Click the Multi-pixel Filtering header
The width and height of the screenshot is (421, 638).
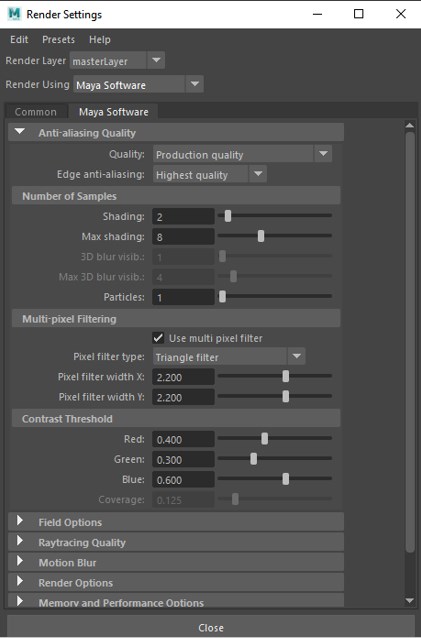(x=176, y=318)
